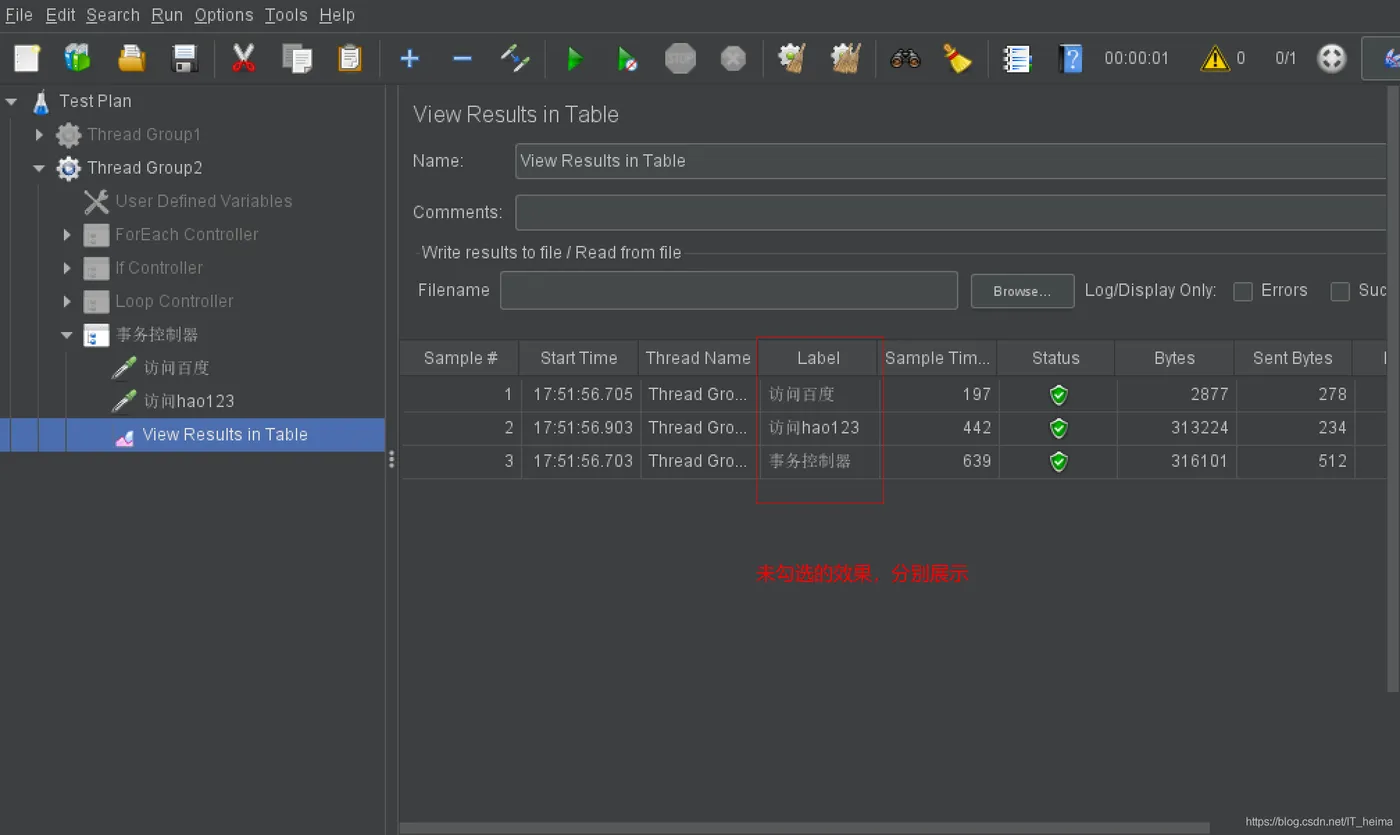1400x835 pixels.
Task: Open Help with question mark icon
Action: tap(1071, 58)
